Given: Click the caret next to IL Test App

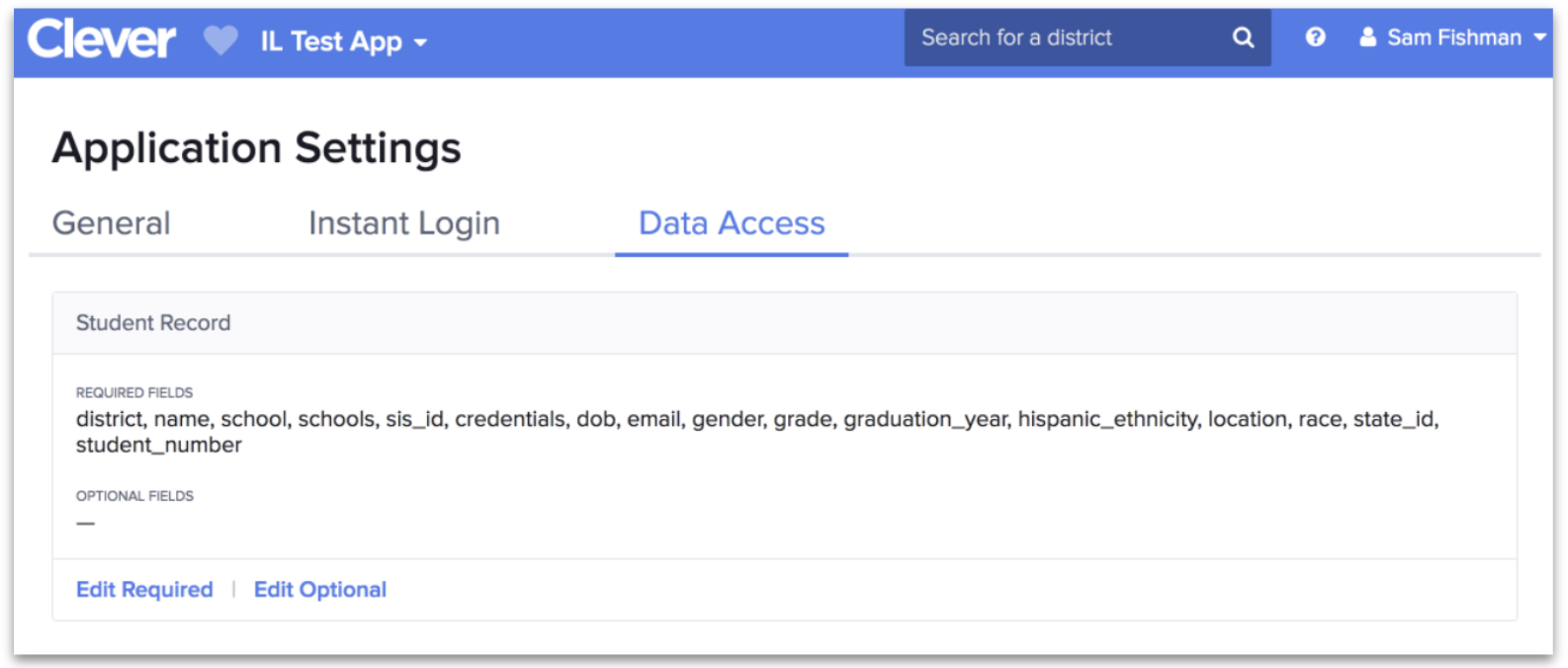Looking at the screenshot, I should [x=421, y=43].
